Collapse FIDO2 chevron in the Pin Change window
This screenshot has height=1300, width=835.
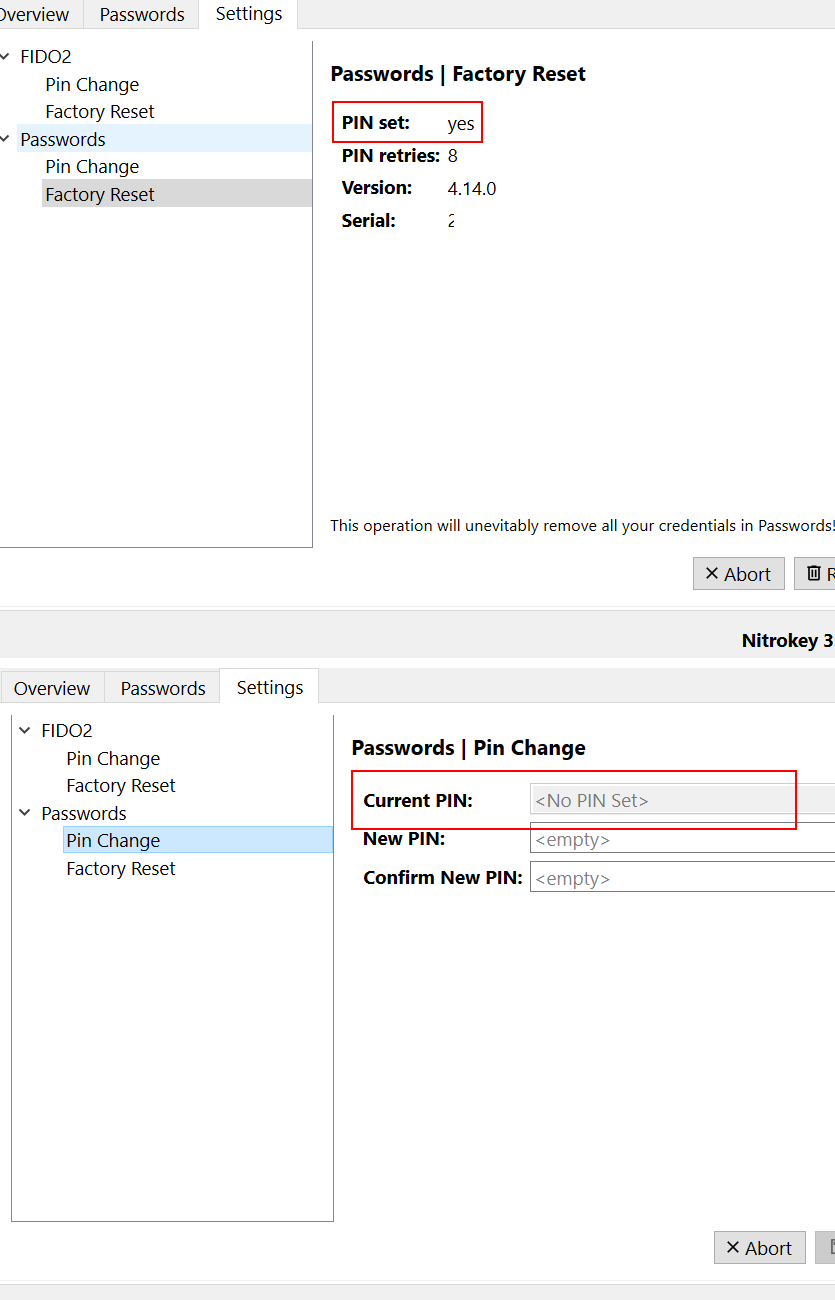pyautogui.click(x=25, y=731)
